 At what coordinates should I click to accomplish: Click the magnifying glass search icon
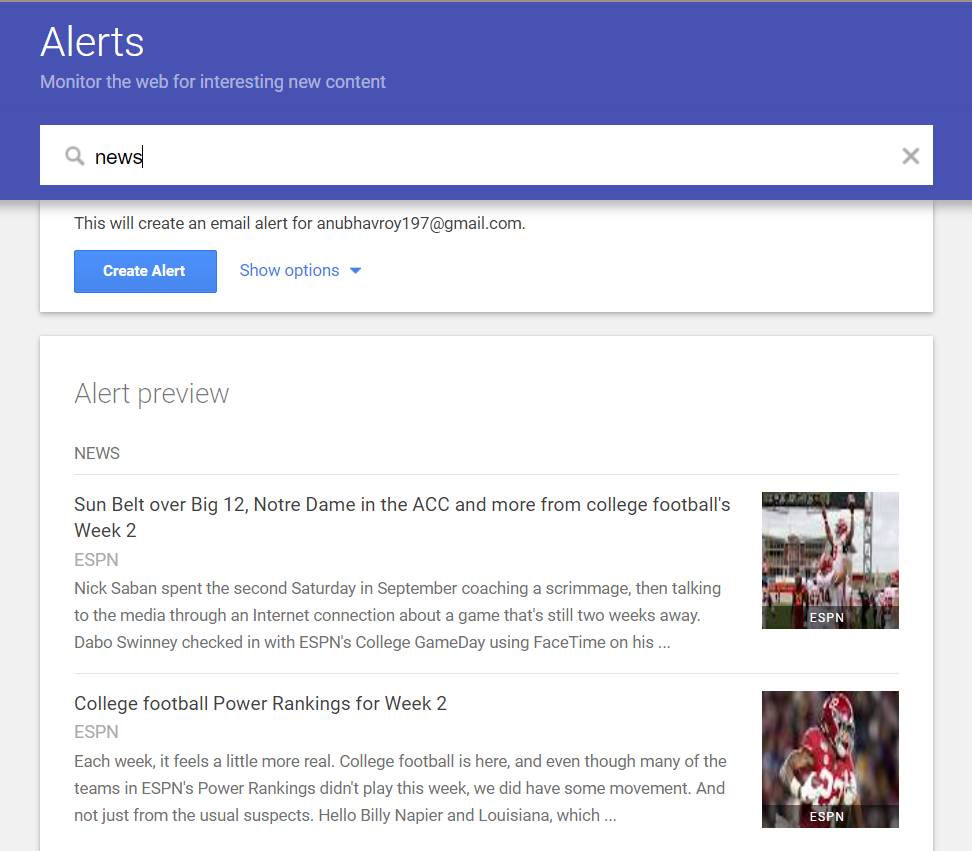tap(74, 156)
